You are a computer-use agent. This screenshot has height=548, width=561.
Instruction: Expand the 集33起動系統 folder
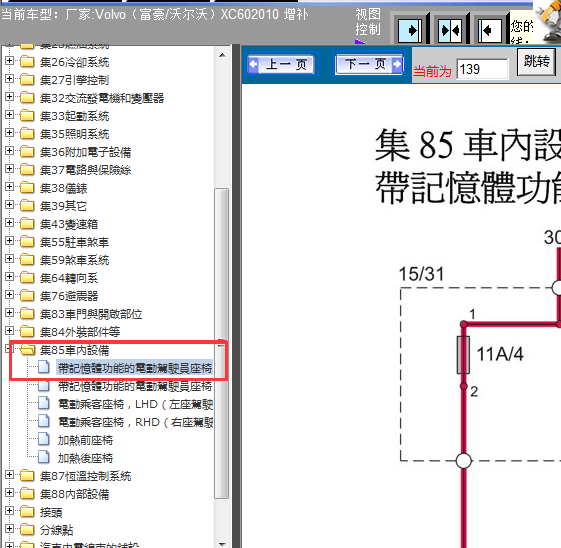click(9, 114)
